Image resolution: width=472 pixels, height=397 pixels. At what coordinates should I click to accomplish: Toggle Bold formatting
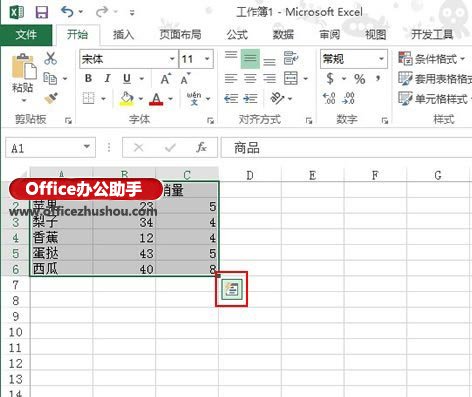[x=88, y=79]
